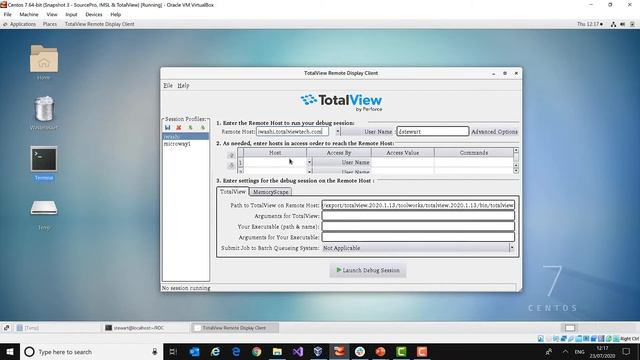Open VirtualBox Machine menu
This screenshot has height=360, width=640.
tap(29, 14)
